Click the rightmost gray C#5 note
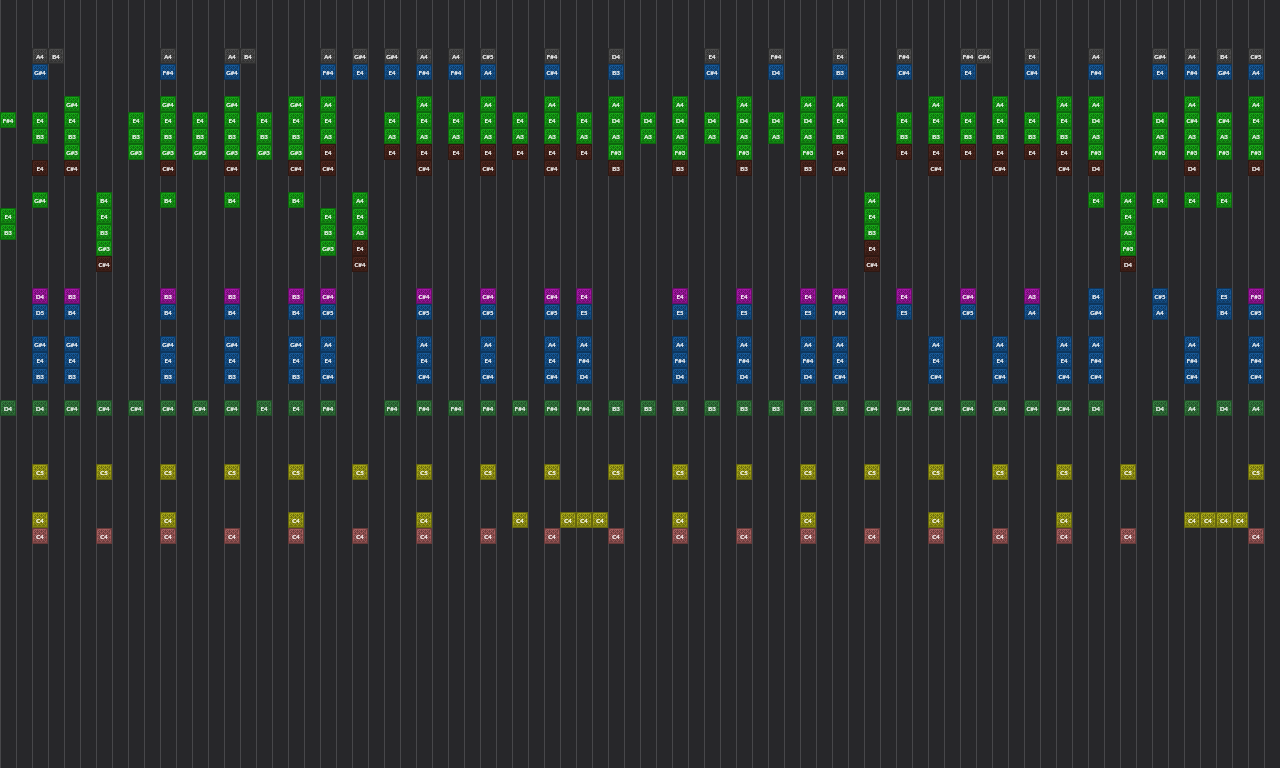Screen dimensions: 1280x768 pos(1256,57)
